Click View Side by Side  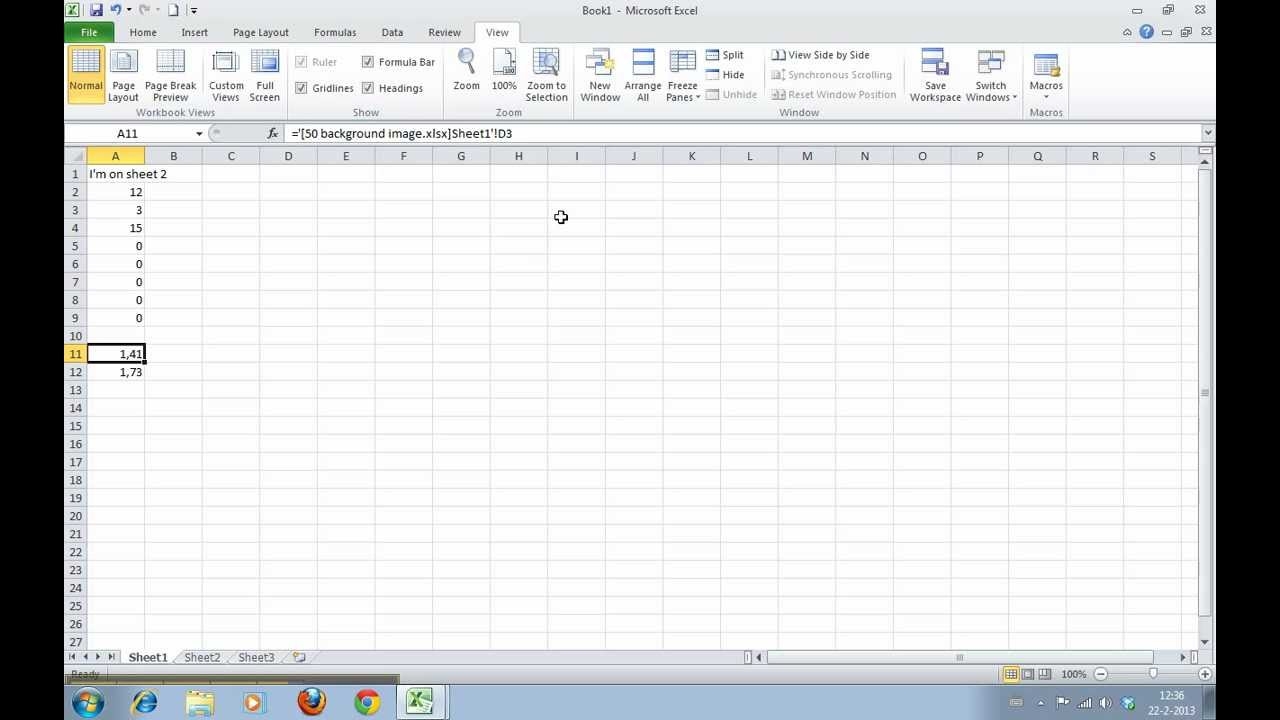point(821,55)
